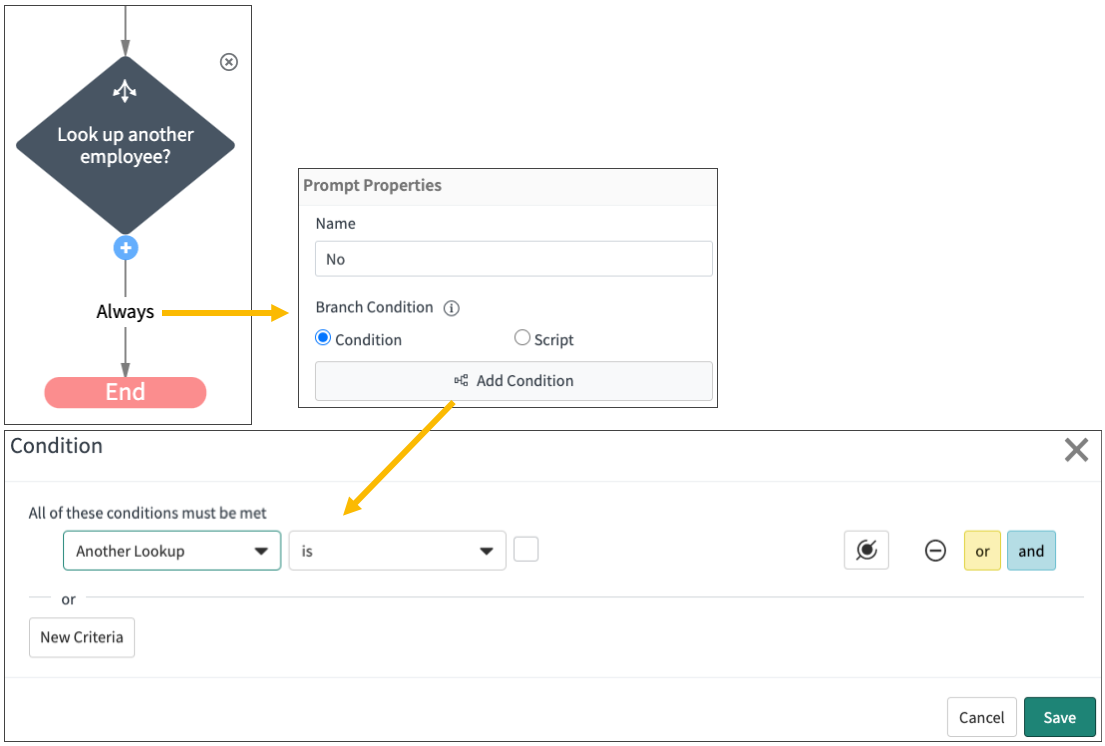Viewport: 1105px width, 746px height.
Task: Select the blue 'and' operator chip
Action: (1031, 550)
